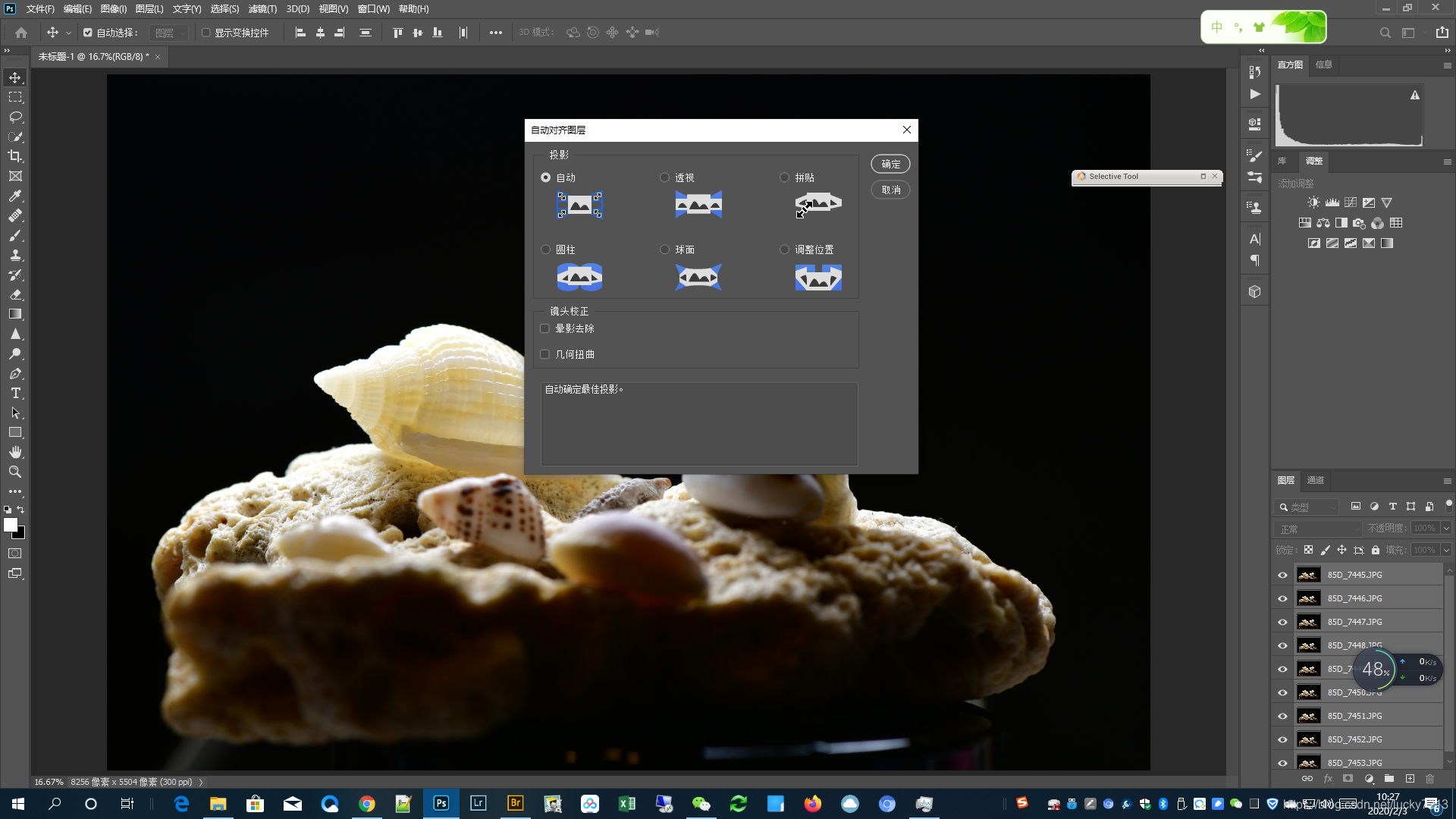
Task: Select the Eyedropper tool
Action: 15,196
